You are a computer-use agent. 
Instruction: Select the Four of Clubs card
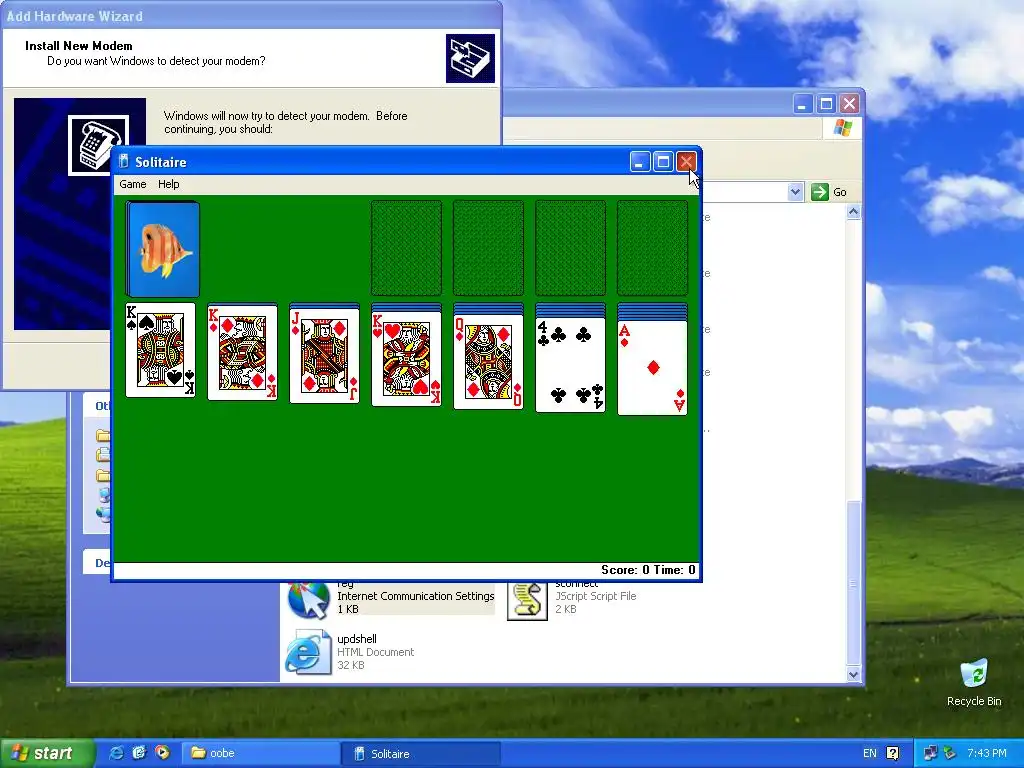[x=570, y=365]
